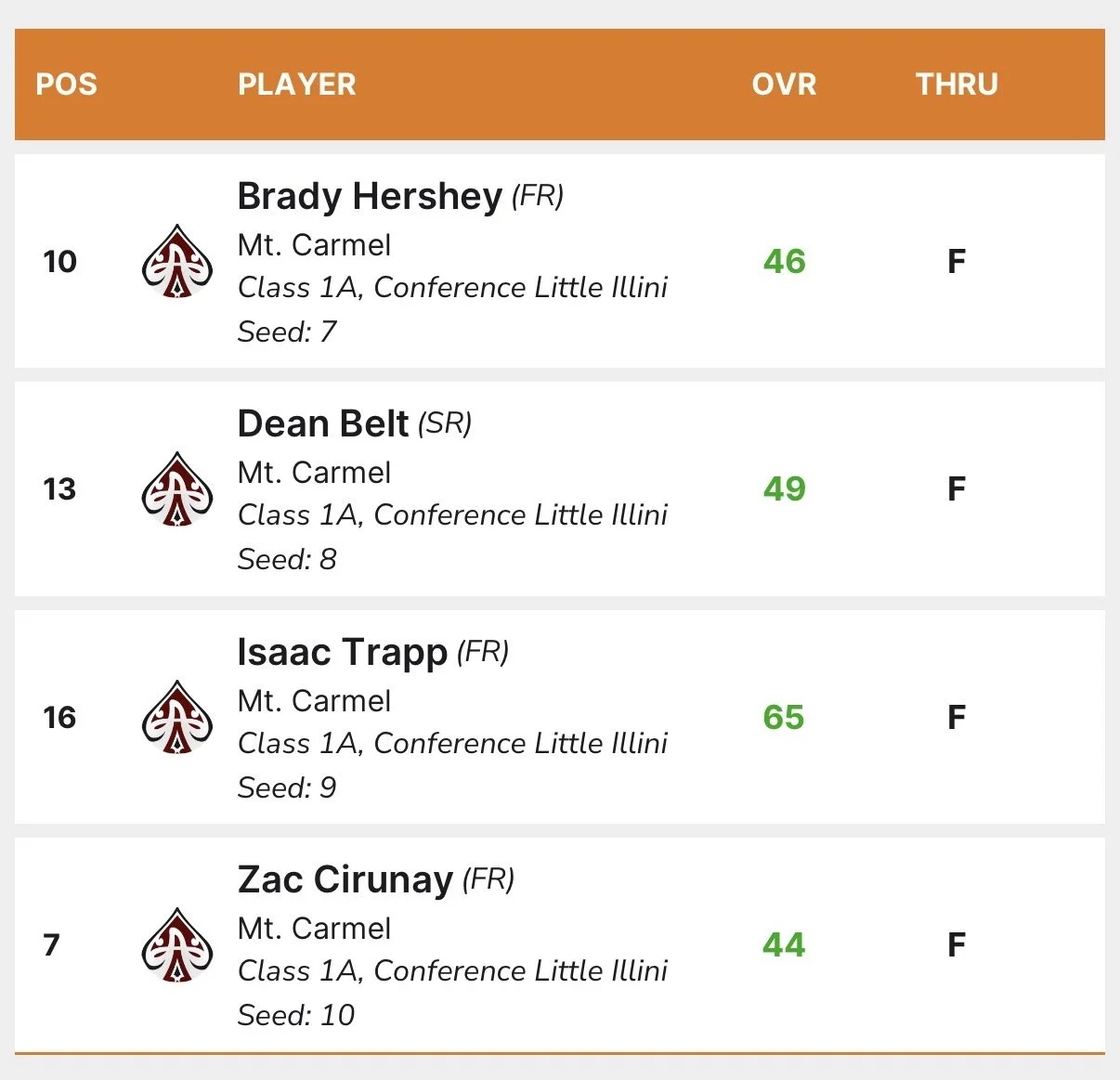
Task: Click the Seed: 8 text under Dean Belt
Action: point(287,559)
